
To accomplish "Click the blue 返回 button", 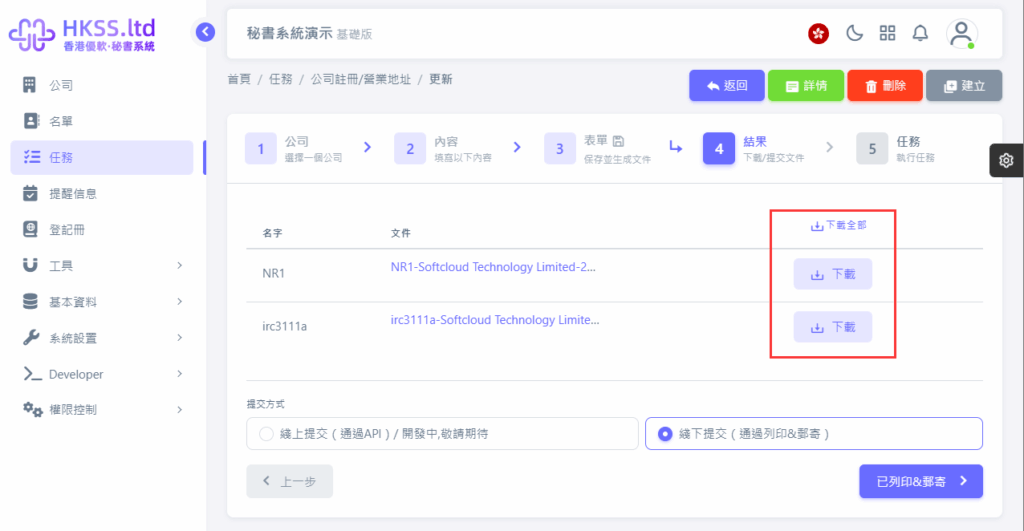I will point(727,86).
